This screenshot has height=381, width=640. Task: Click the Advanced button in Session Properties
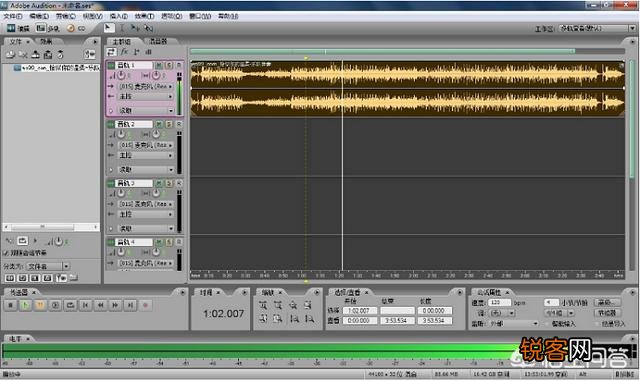coord(607,303)
